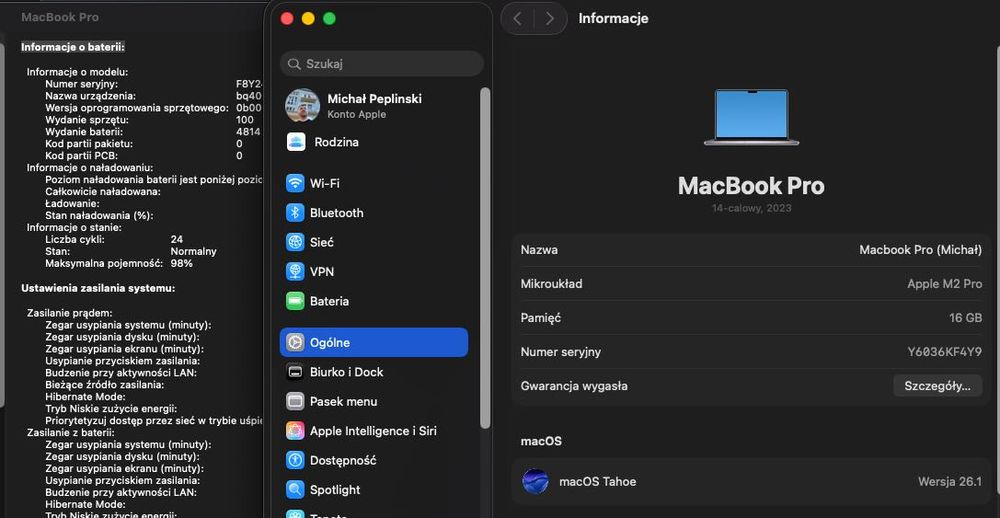Click the serial number Y6036KF4Y9
Screen dimensions: 1000x518
pos(945,352)
